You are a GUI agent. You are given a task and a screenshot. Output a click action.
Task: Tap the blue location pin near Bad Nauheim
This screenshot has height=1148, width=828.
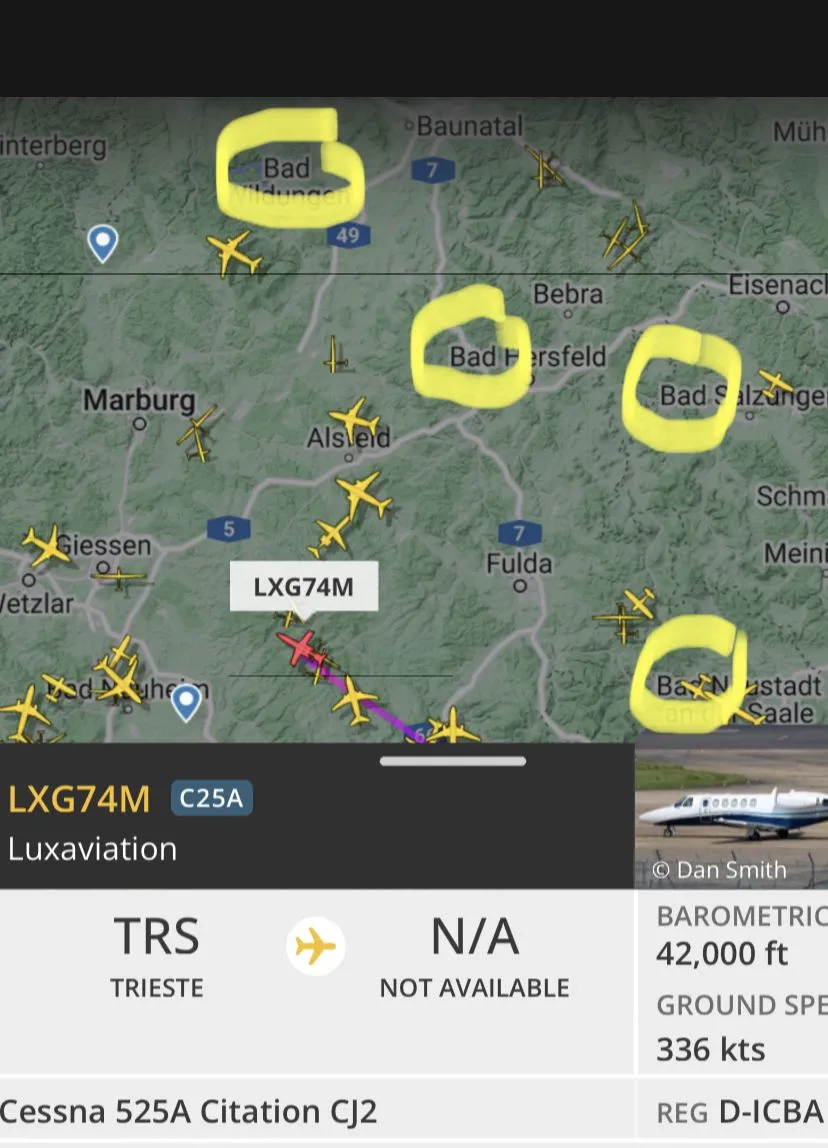click(186, 702)
